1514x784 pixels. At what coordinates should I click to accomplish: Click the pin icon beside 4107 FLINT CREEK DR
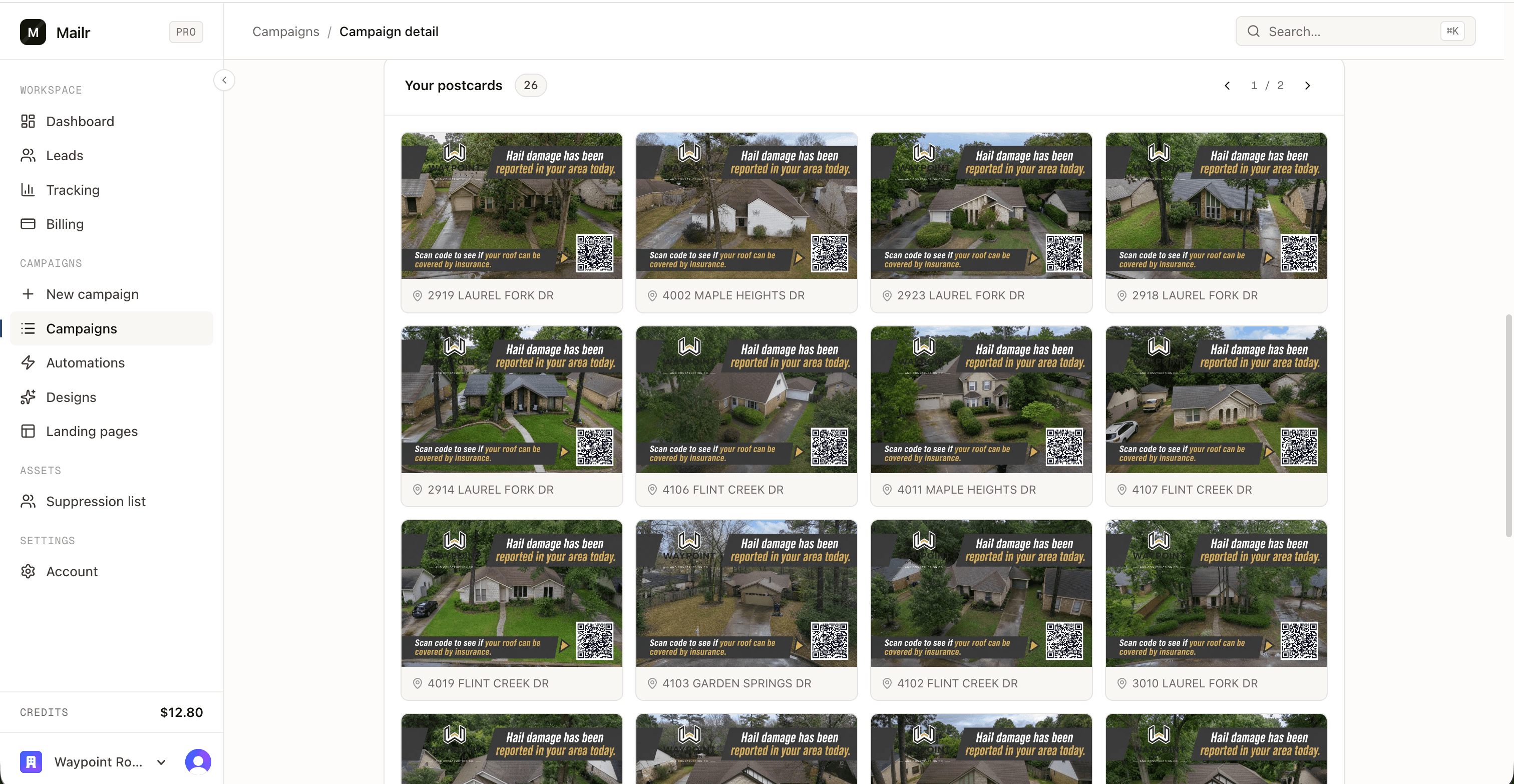click(1121, 490)
